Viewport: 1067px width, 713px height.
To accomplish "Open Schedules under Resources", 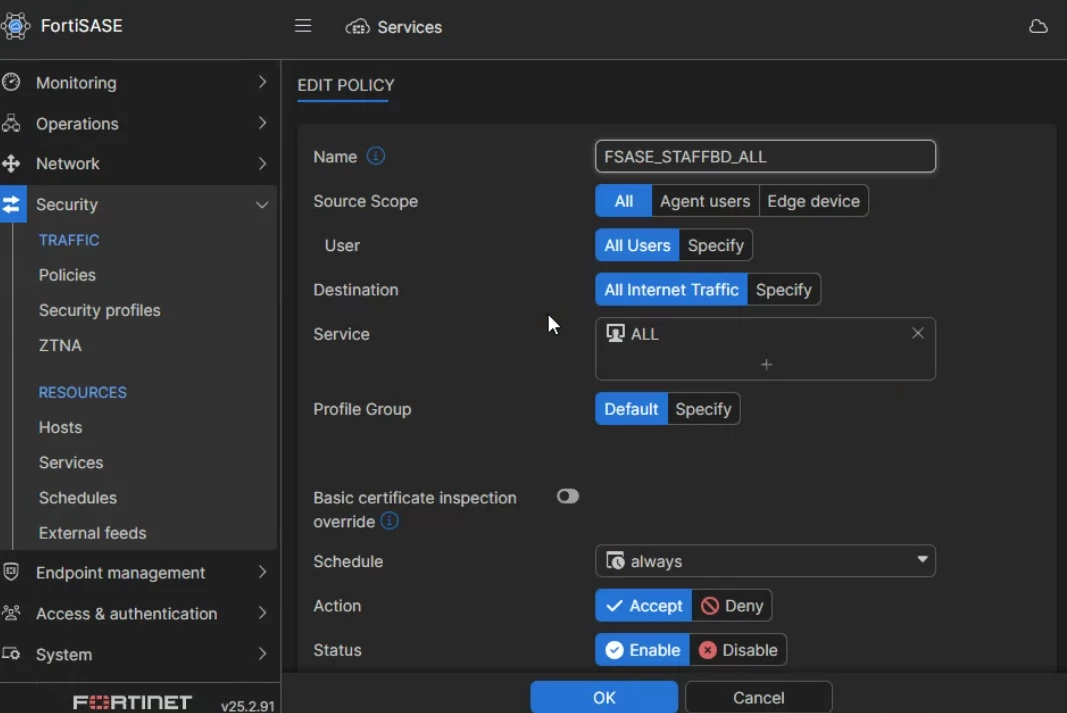I will 78,498.
